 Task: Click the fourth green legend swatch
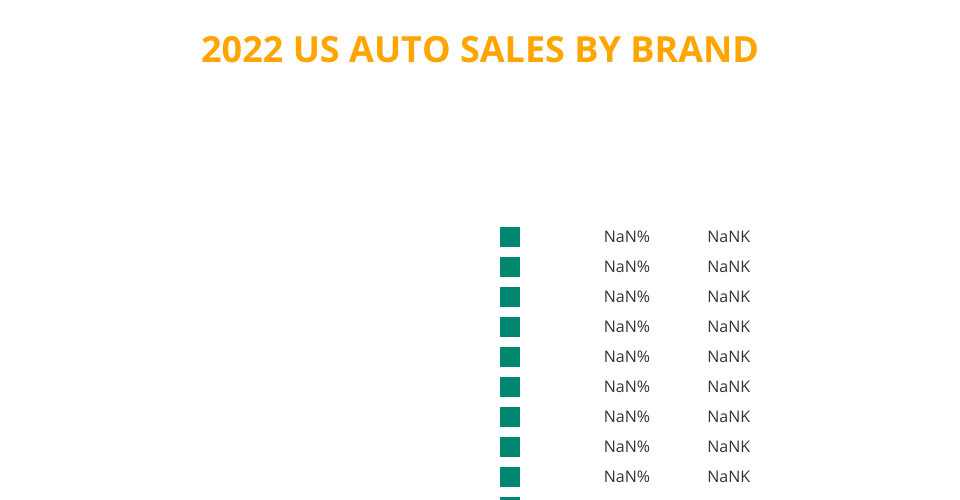(510, 327)
